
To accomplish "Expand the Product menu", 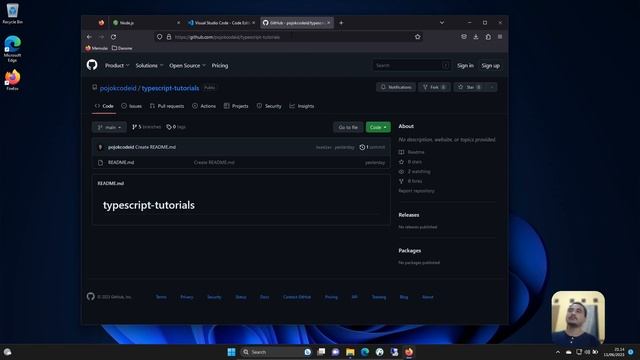I will pyautogui.click(x=117, y=65).
